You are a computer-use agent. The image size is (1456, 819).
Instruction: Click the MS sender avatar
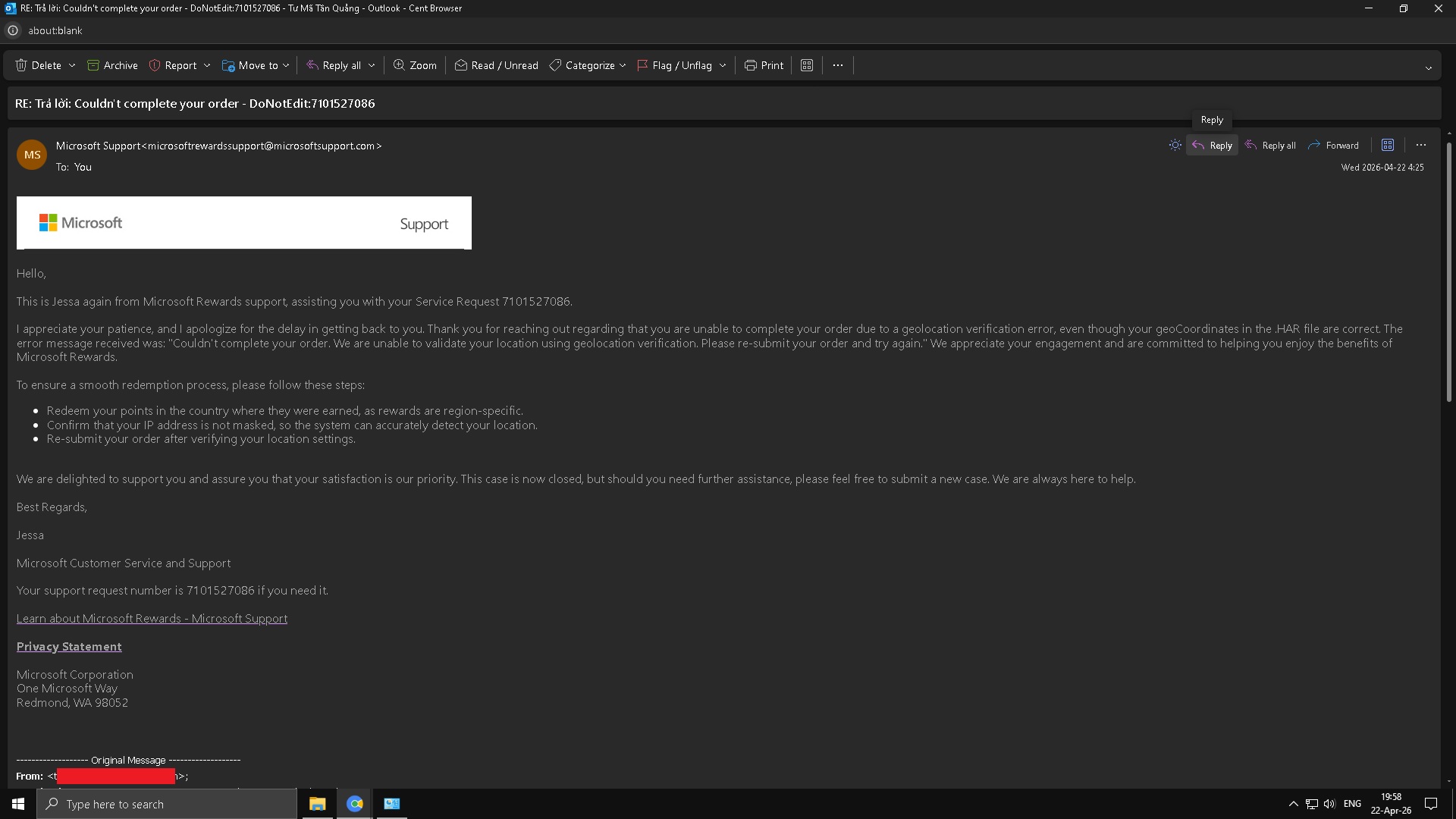pyautogui.click(x=32, y=155)
